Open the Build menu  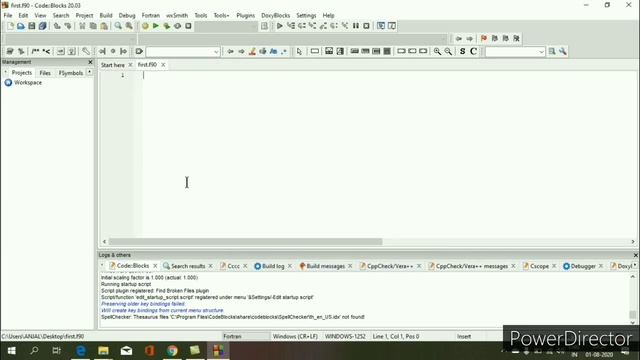tap(106, 16)
